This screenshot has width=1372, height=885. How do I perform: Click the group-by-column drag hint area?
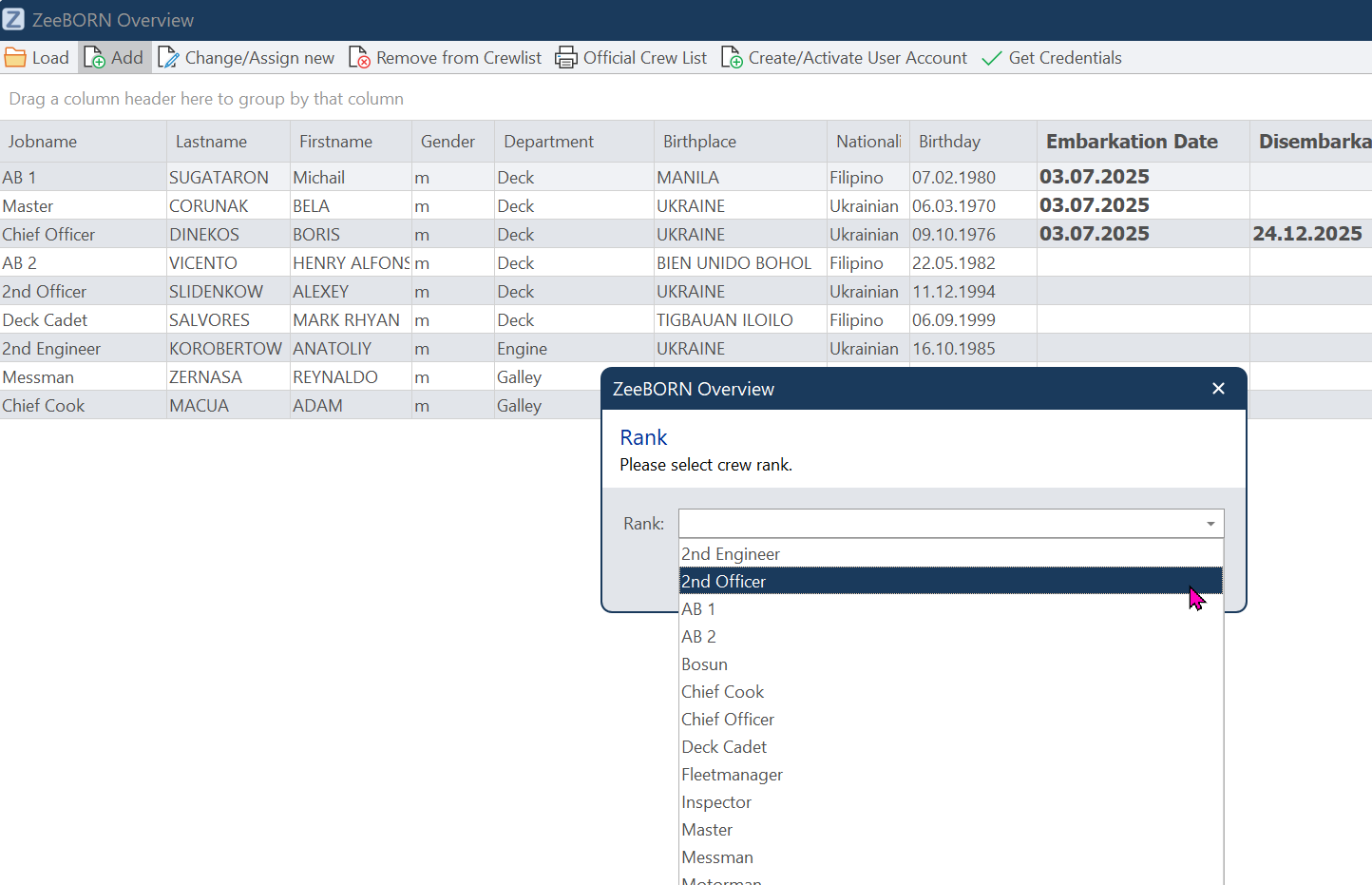click(686, 99)
